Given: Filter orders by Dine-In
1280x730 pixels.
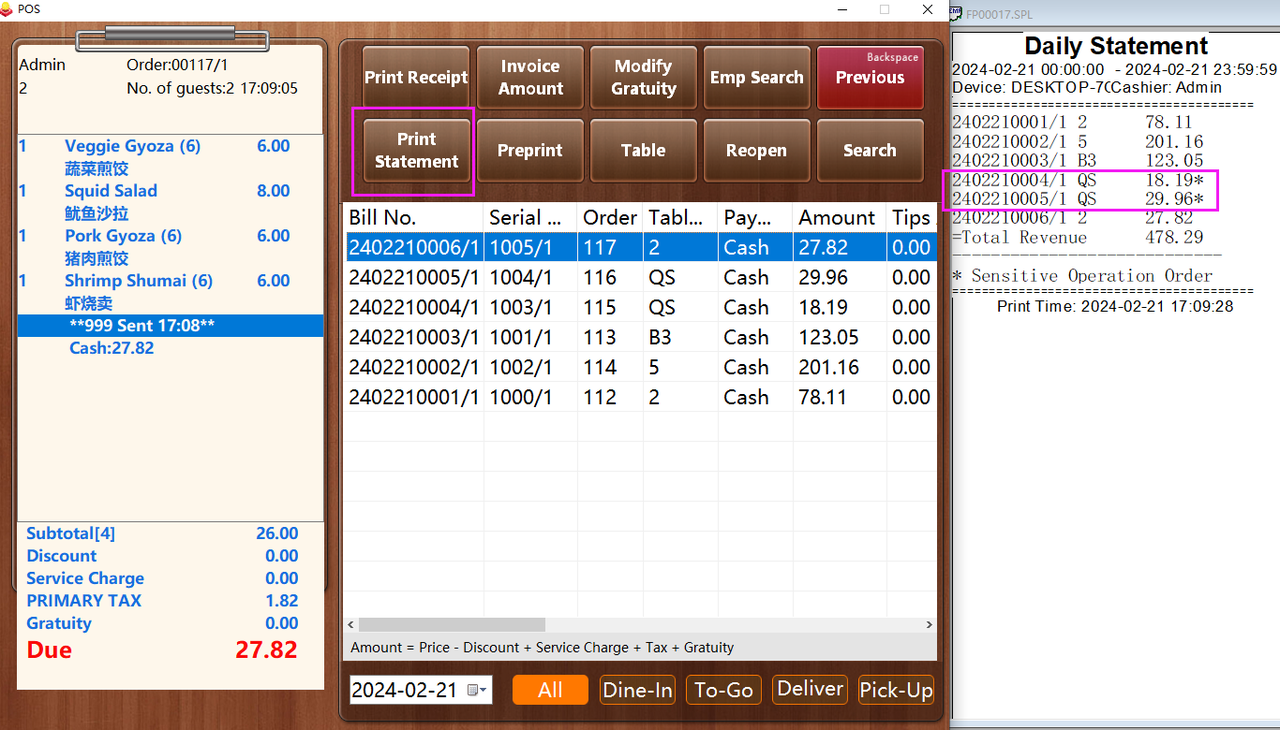Looking at the screenshot, I should pos(637,690).
